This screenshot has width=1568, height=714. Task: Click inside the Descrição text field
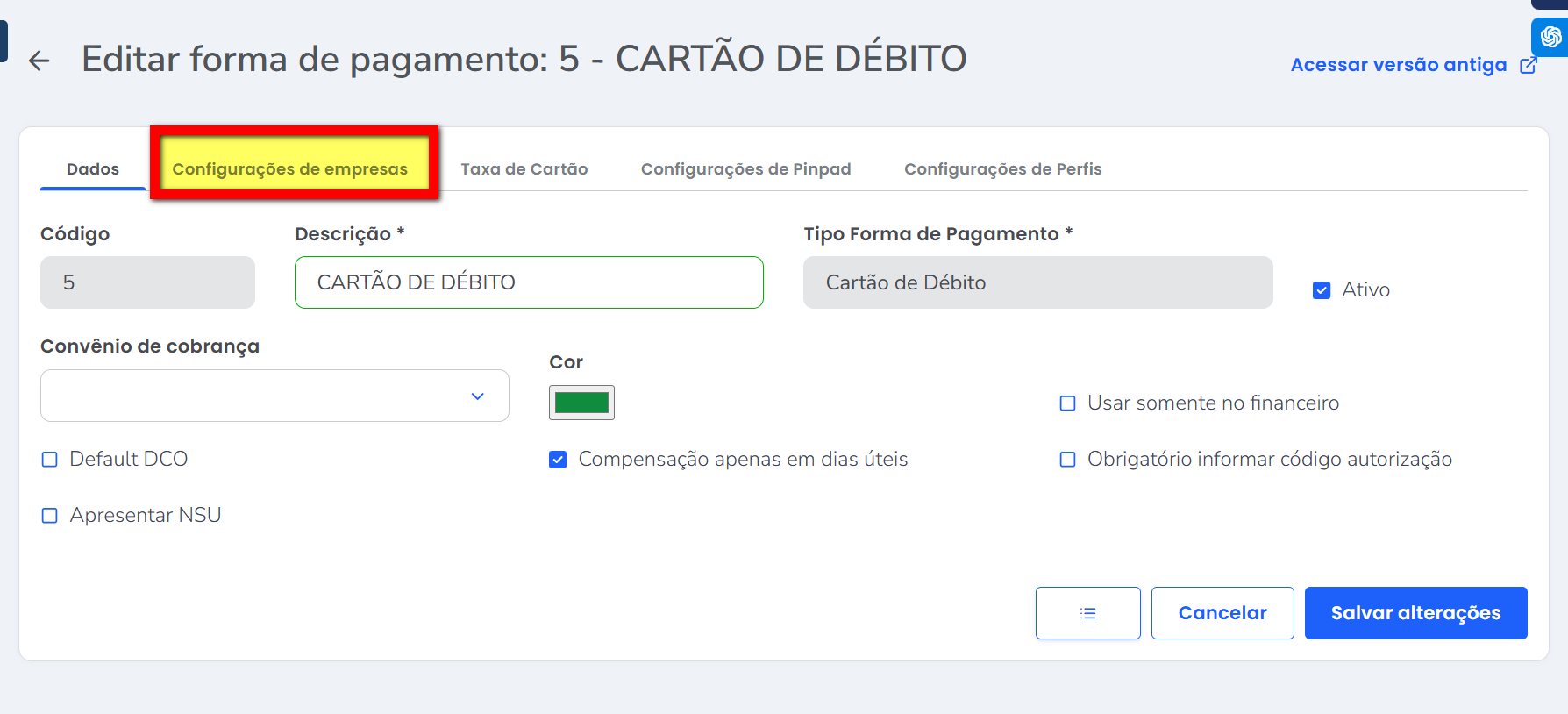[x=528, y=282]
